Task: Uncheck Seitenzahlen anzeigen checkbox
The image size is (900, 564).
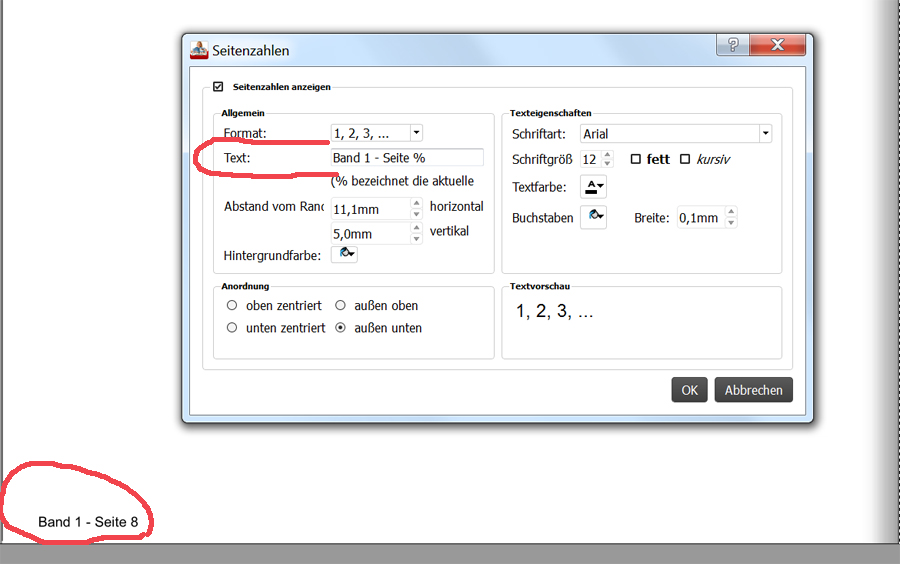Action: pyautogui.click(x=218, y=87)
